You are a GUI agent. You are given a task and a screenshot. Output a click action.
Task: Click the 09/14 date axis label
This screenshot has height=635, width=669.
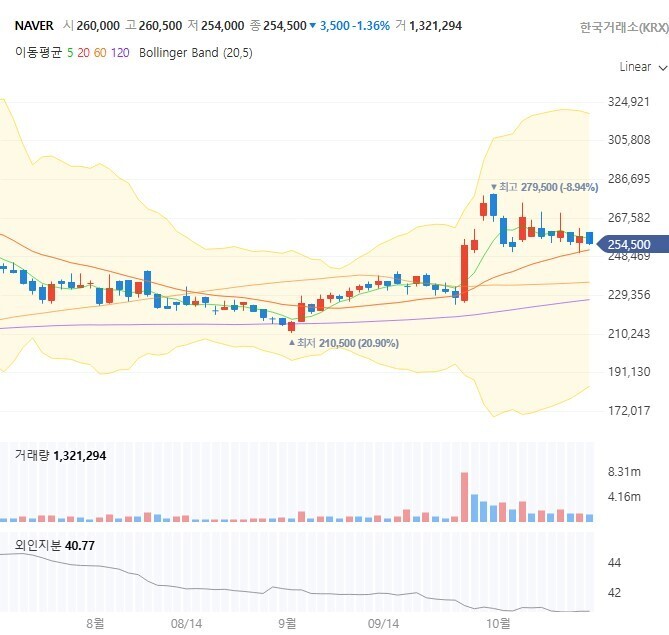384,623
